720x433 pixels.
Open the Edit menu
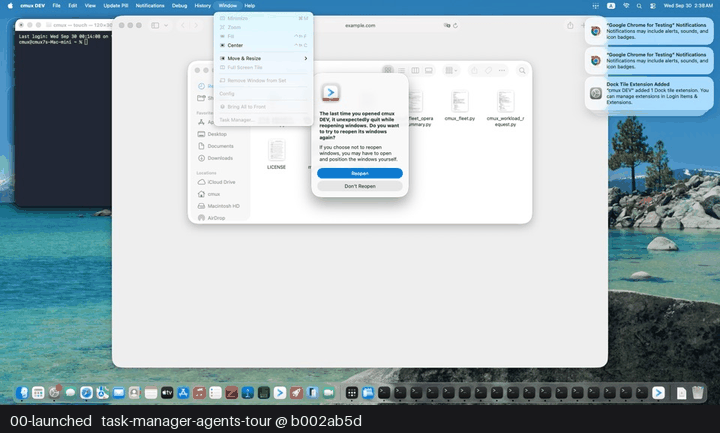click(73, 6)
